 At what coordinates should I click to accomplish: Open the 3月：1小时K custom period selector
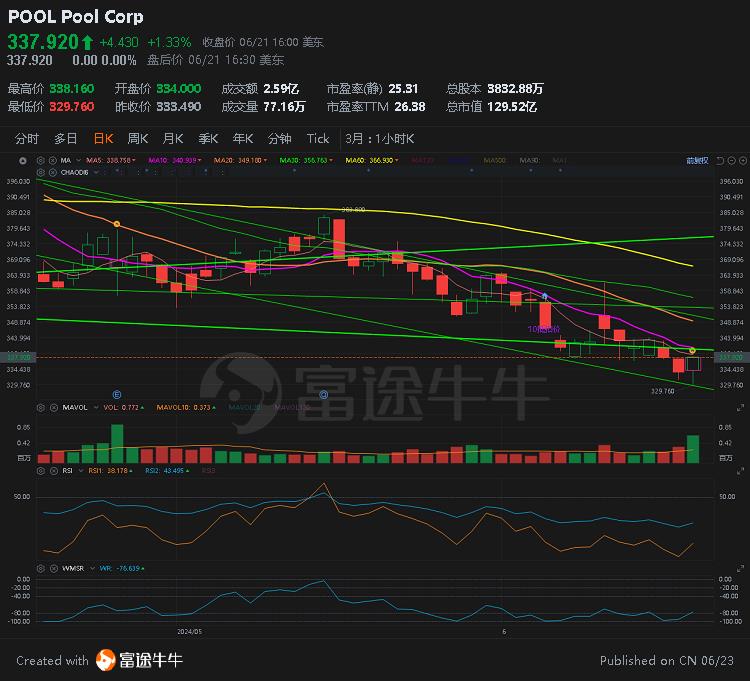coord(380,139)
